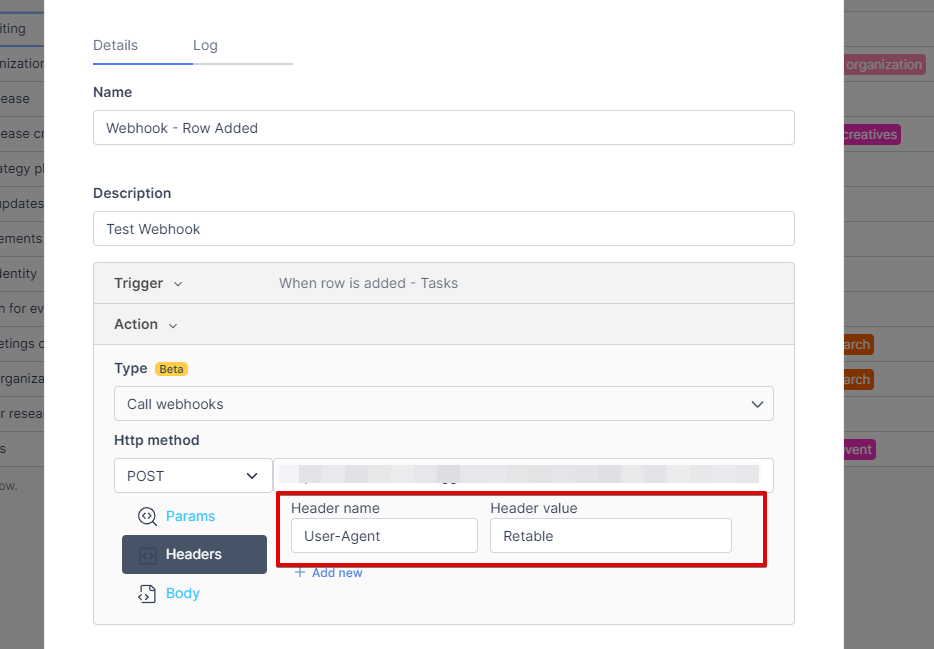Click the magenta creatives tag
The height and width of the screenshot is (649, 934).
(869, 135)
